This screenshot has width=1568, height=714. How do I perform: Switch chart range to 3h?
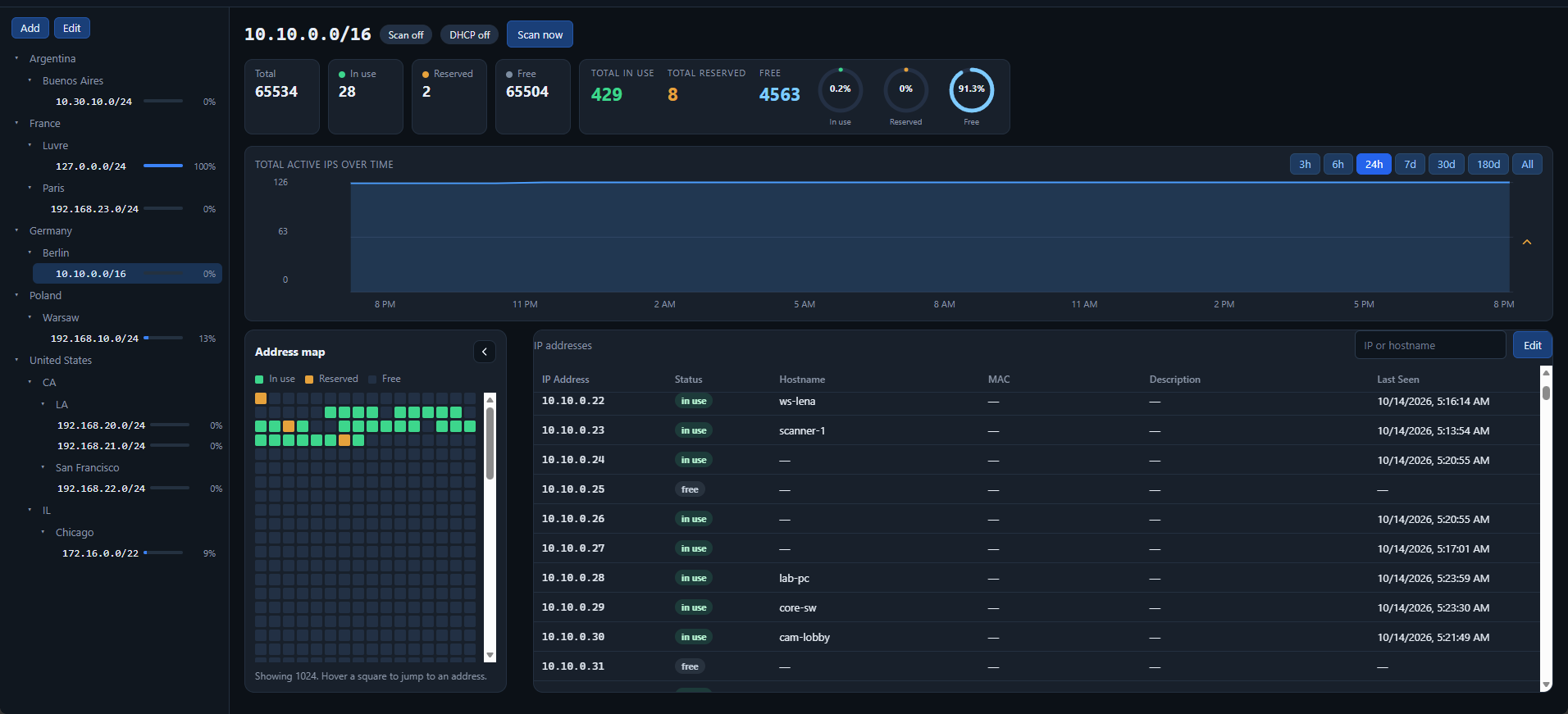[1305, 164]
